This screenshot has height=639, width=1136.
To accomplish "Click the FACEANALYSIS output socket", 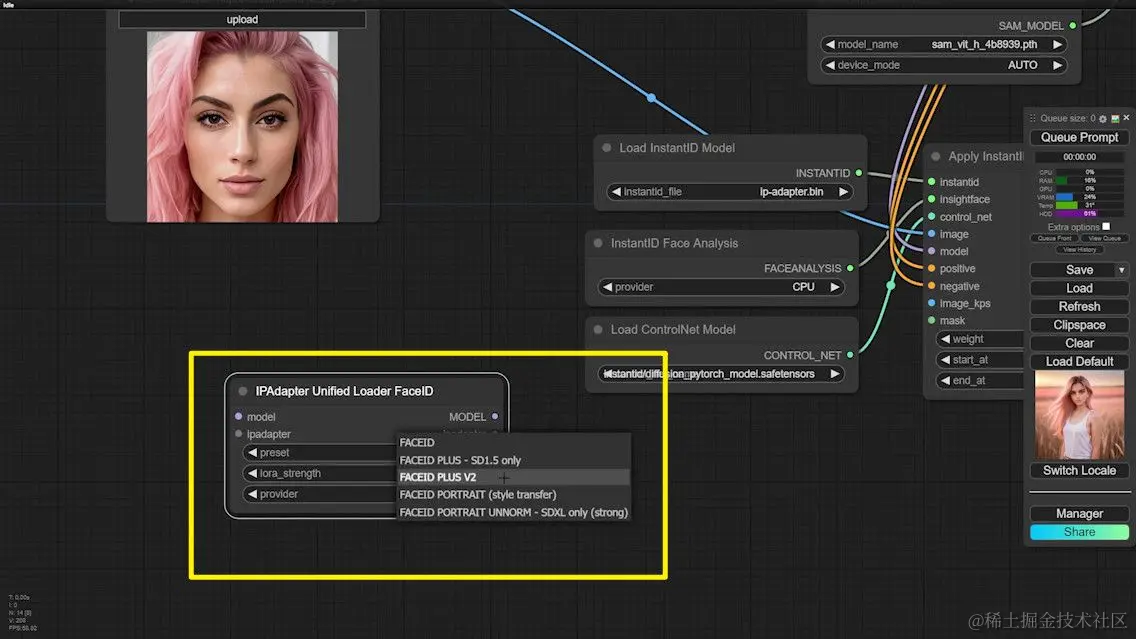I will [850, 268].
